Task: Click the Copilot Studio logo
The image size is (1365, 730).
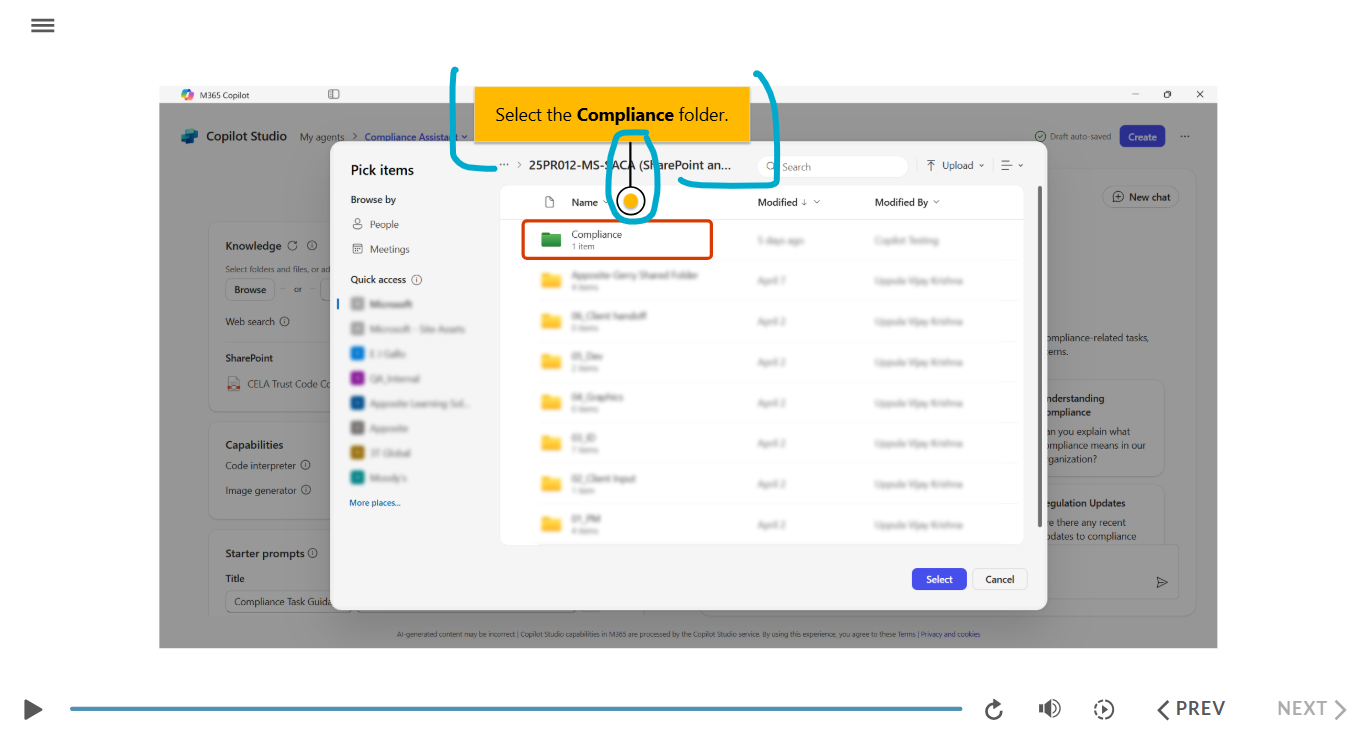Action: point(190,137)
